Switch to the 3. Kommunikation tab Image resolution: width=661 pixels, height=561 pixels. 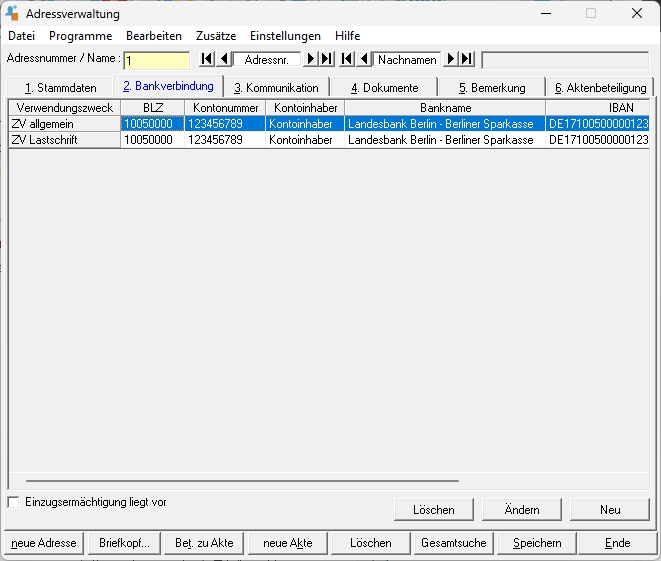pyautogui.click(x=276, y=88)
